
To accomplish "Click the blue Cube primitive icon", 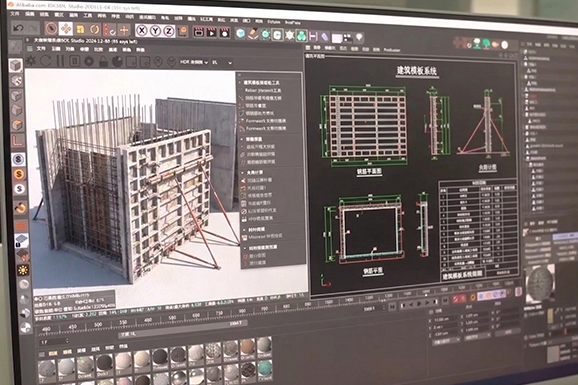I will pyautogui.click(x=240, y=34).
